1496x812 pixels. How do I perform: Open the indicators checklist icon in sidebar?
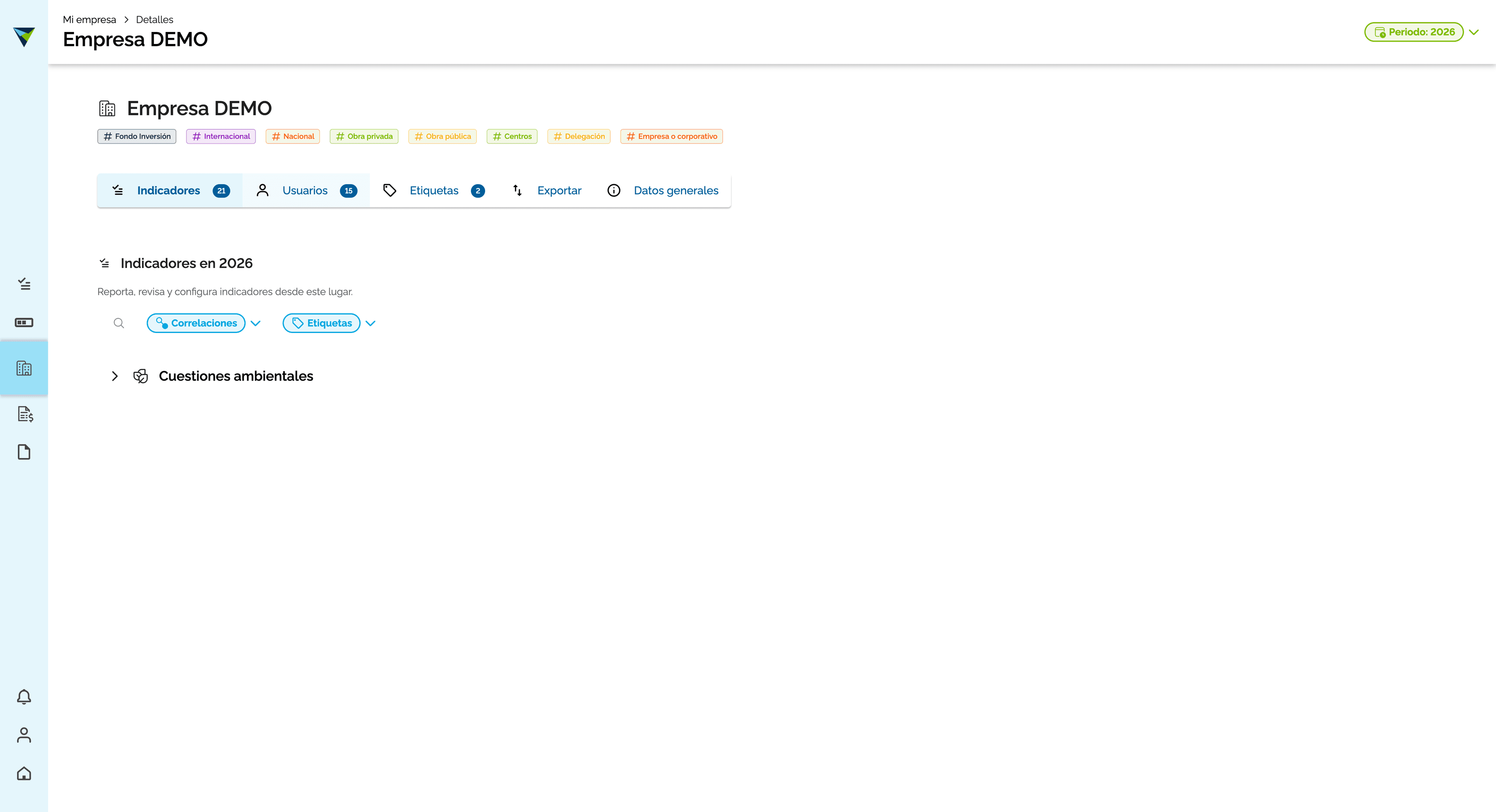click(24, 284)
